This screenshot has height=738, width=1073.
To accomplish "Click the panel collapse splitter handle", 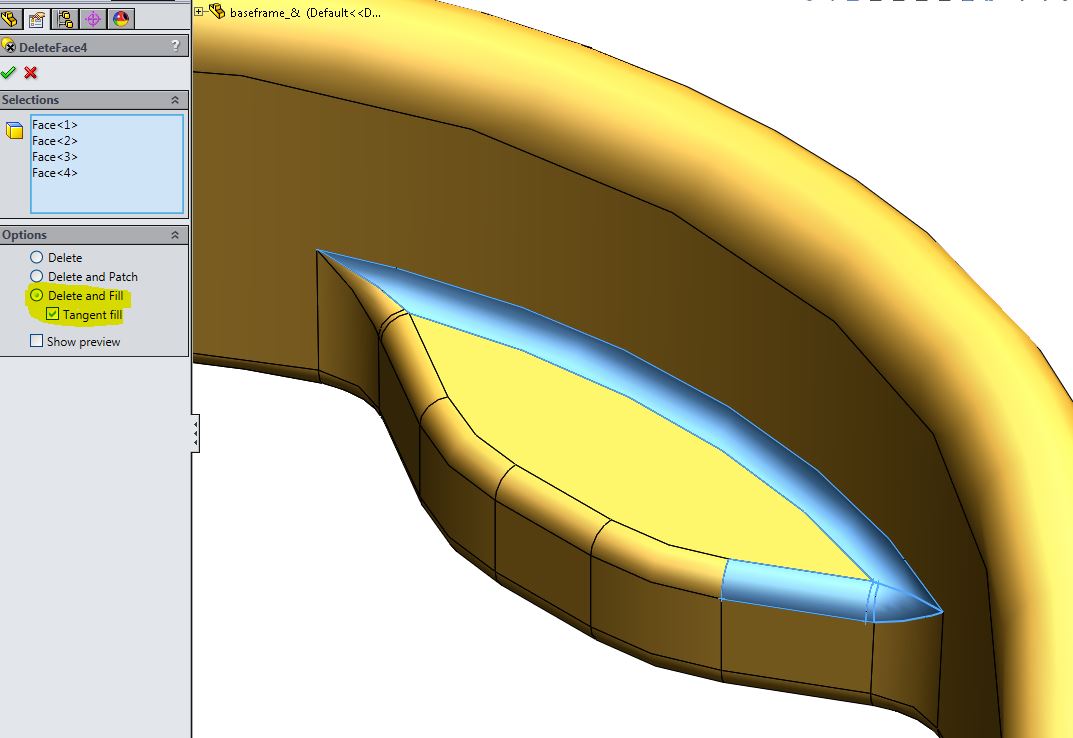I will pyautogui.click(x=195, y=433).
